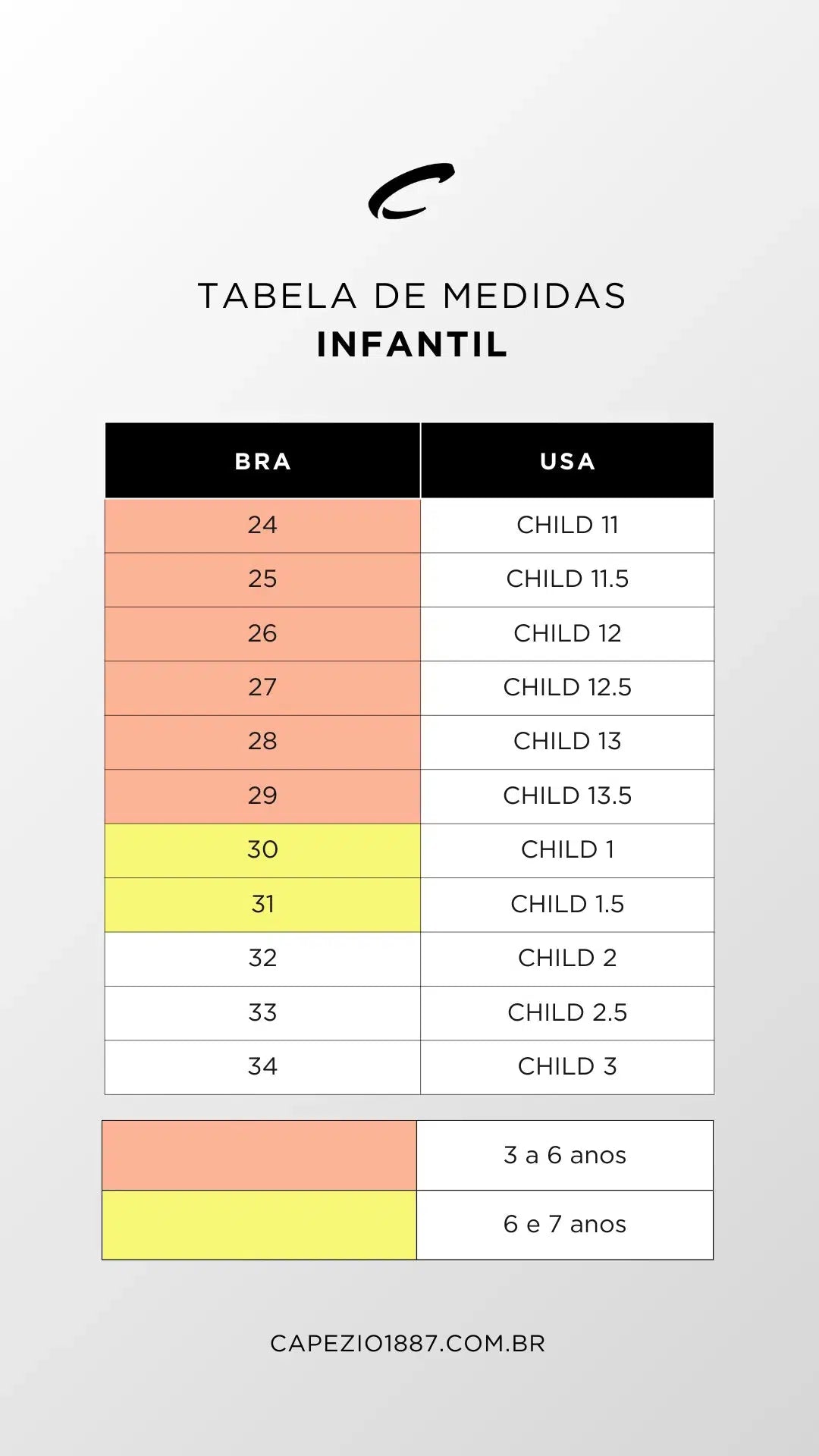Select BRA size 24 cell
The height and width of the screenshot is (1456, 819).
tap(262, 525)
